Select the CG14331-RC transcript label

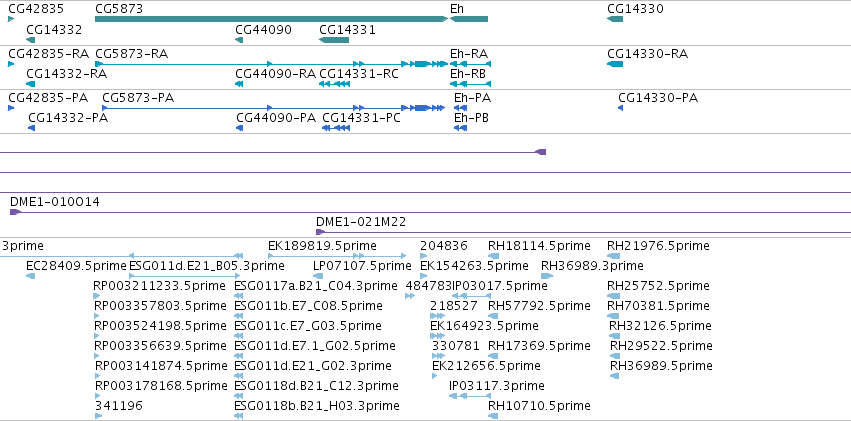(x=359, y=74)
